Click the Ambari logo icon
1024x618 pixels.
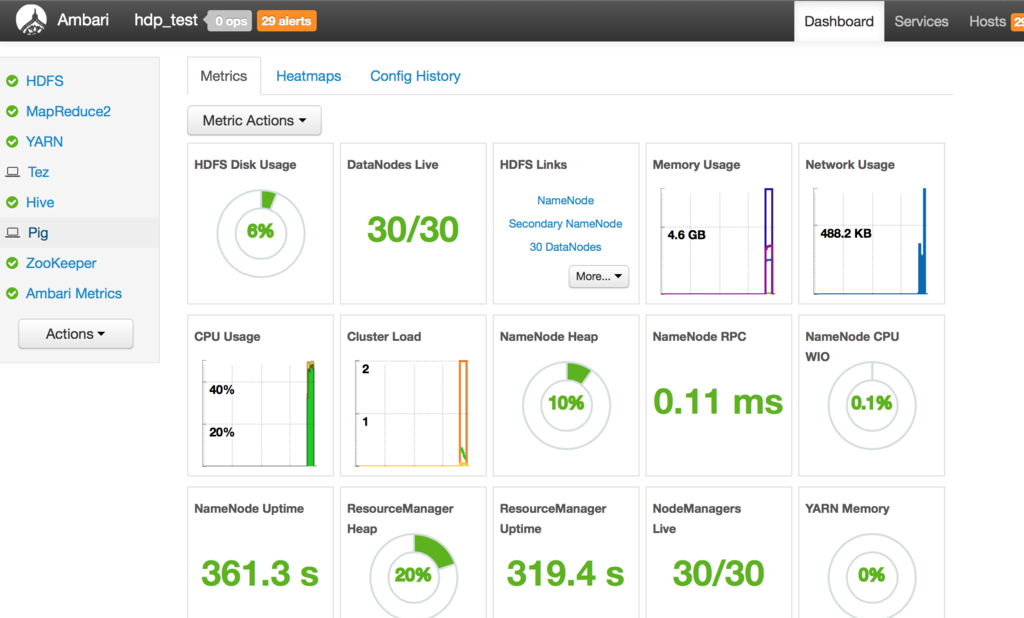pyautogui.click(x=31, y=20)
